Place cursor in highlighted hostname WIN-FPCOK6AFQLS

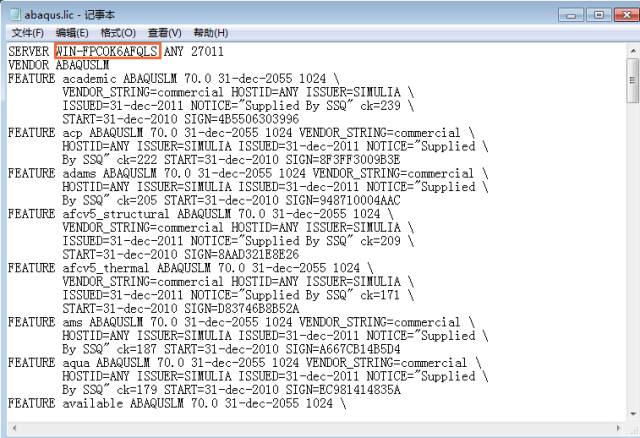tap(107, 50)
